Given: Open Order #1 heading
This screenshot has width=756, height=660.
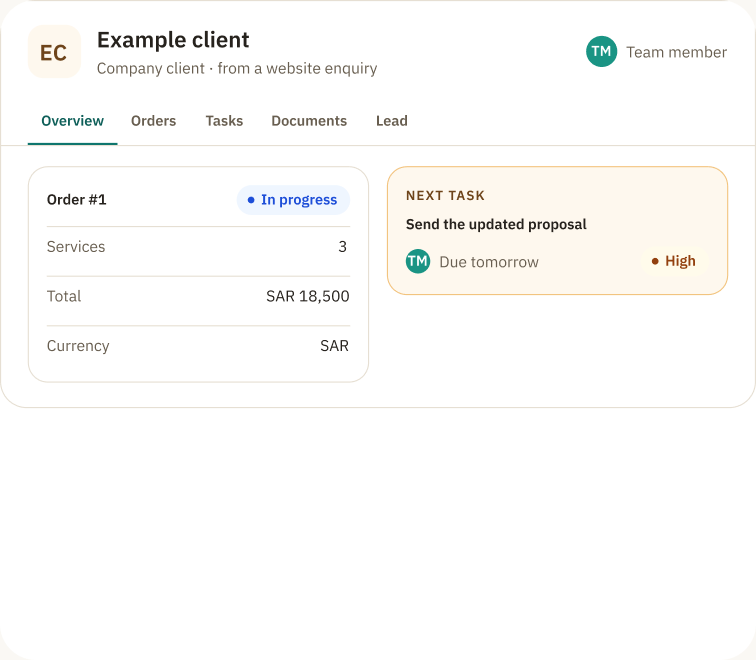Looking at the screenshot, I should 77,200.
